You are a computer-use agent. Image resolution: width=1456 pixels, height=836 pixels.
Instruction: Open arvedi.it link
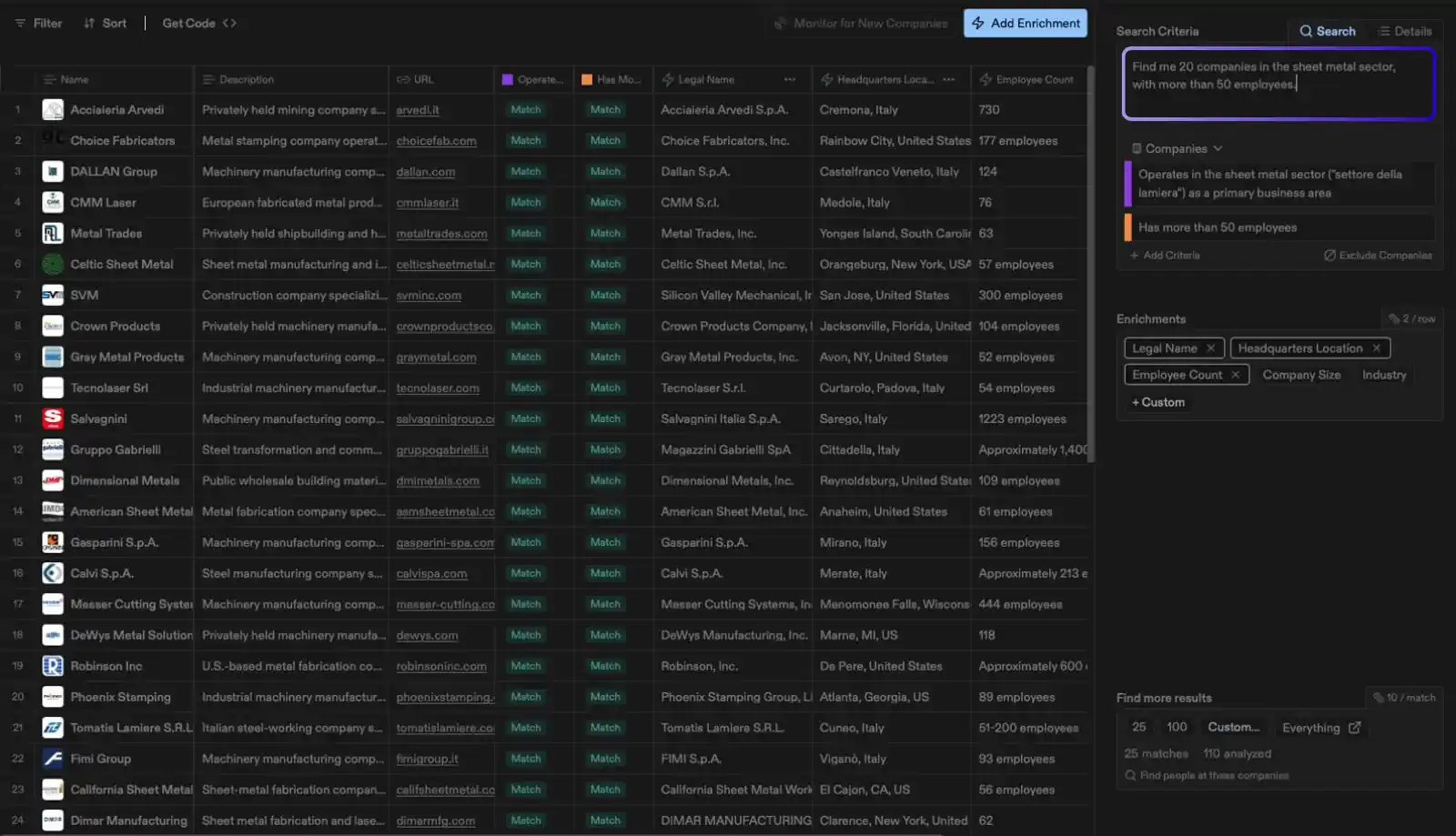pos(418,110)
